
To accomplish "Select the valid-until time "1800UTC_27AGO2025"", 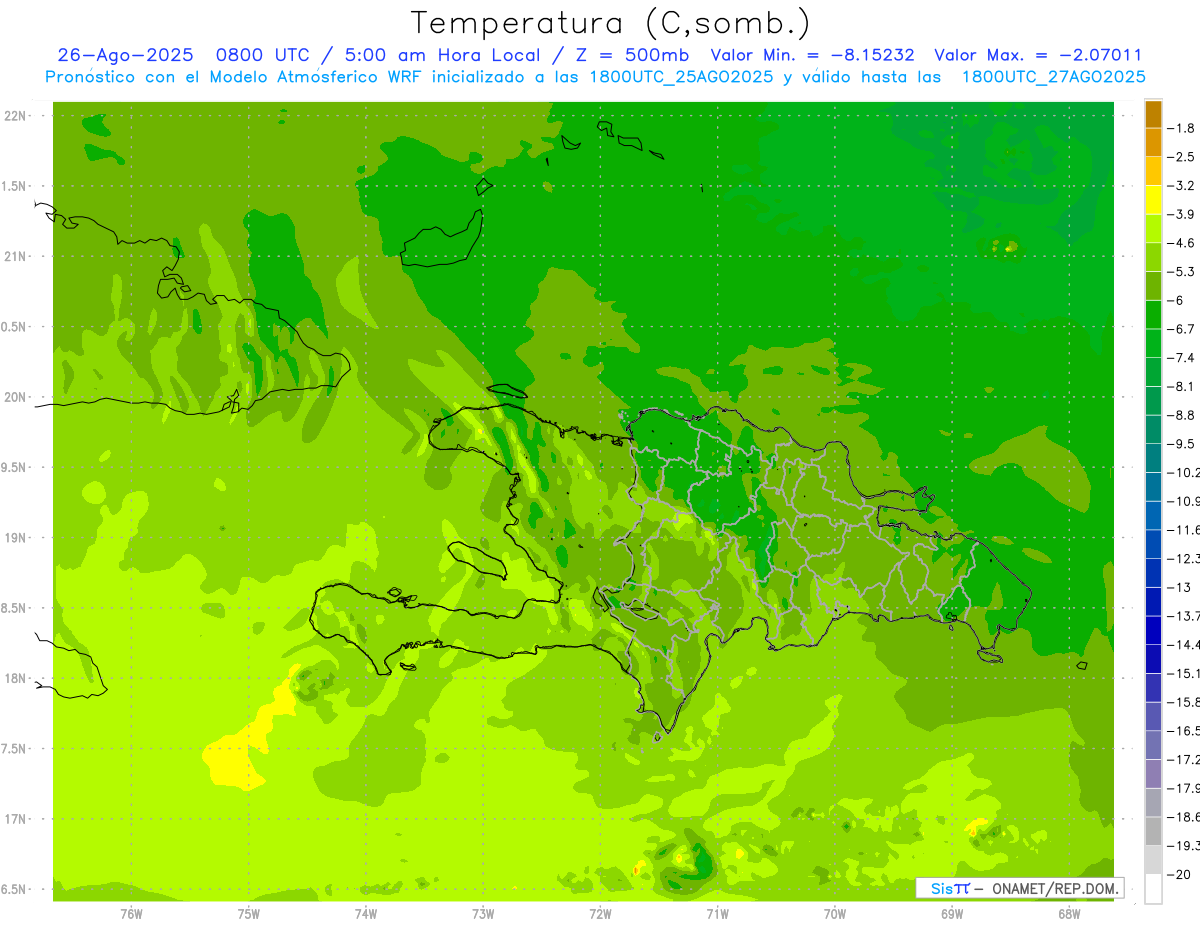I will click(x=1053, y=77).
